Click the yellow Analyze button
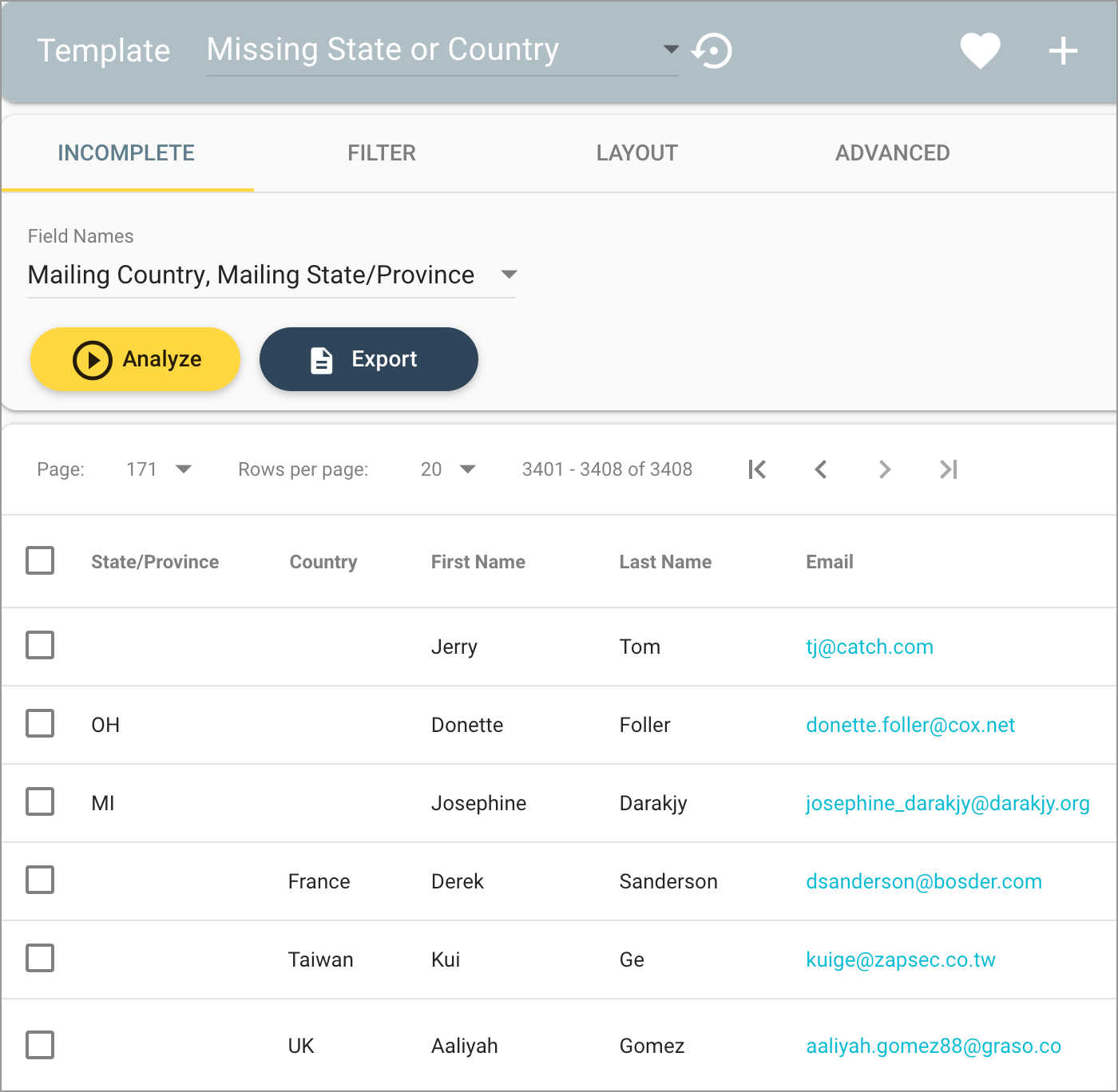This screenshot has height=1092, width=1118. click(x=135, y=359)
